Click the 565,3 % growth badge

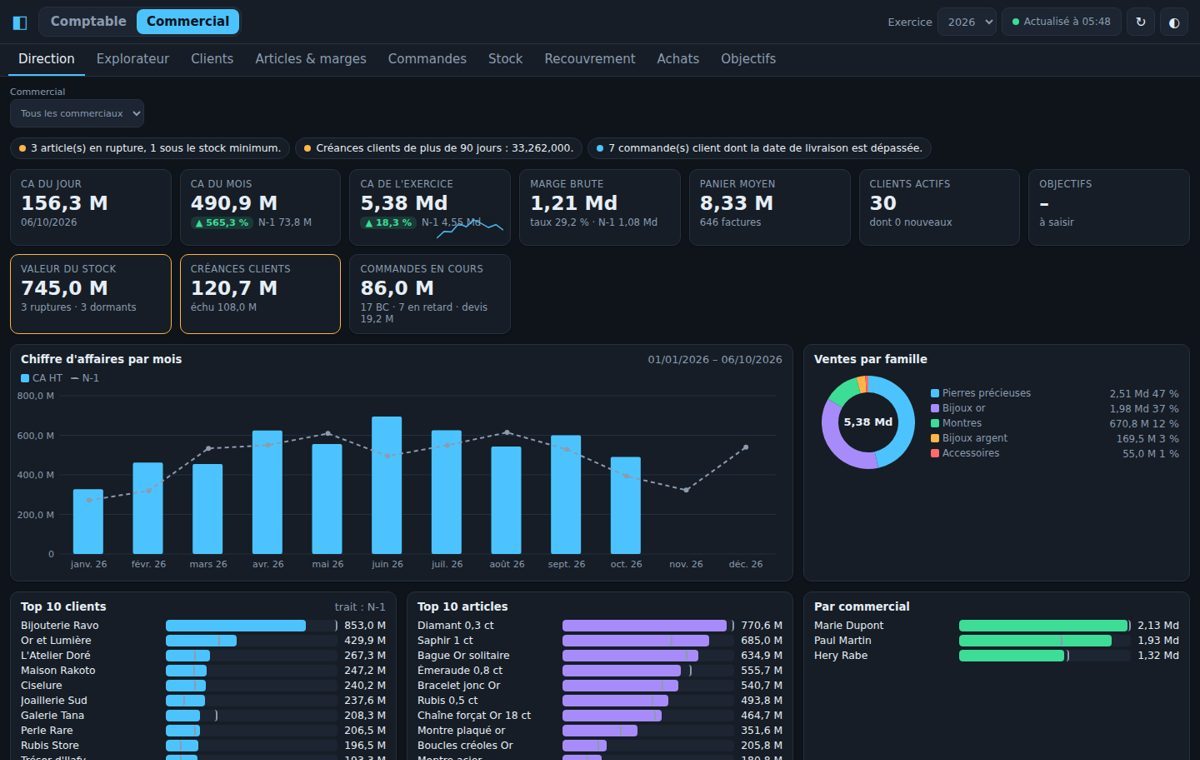[222, 223]
